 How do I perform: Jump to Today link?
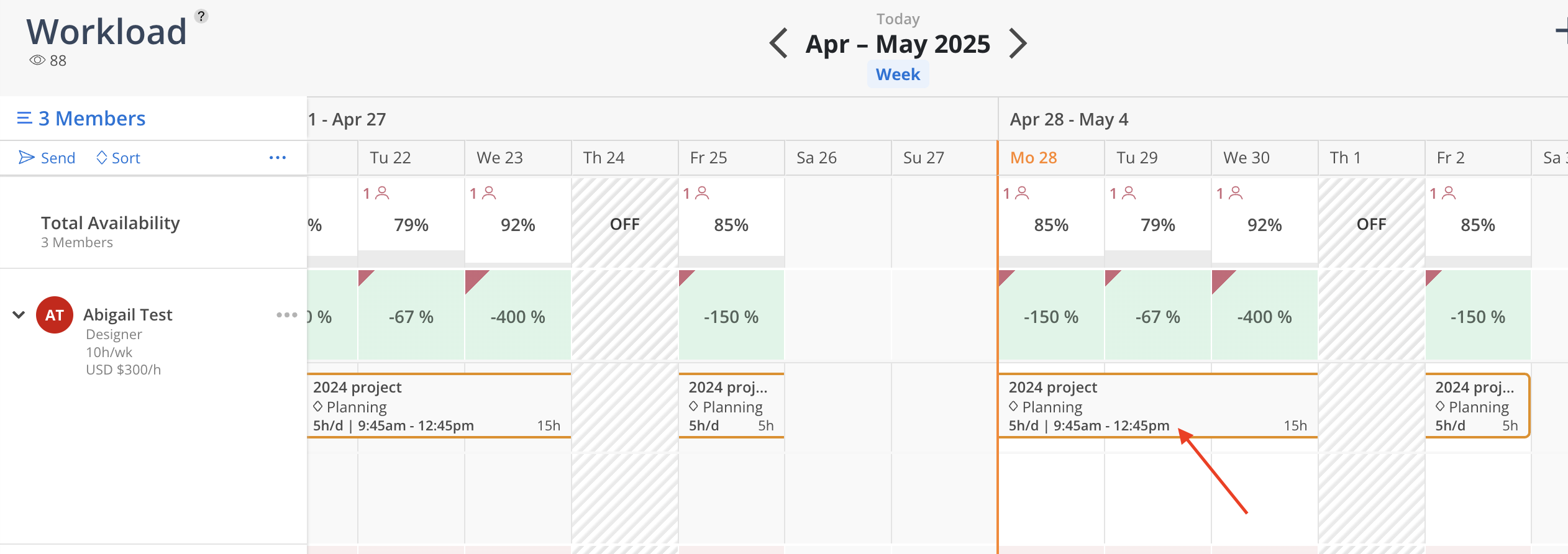[x=898, y=19]
